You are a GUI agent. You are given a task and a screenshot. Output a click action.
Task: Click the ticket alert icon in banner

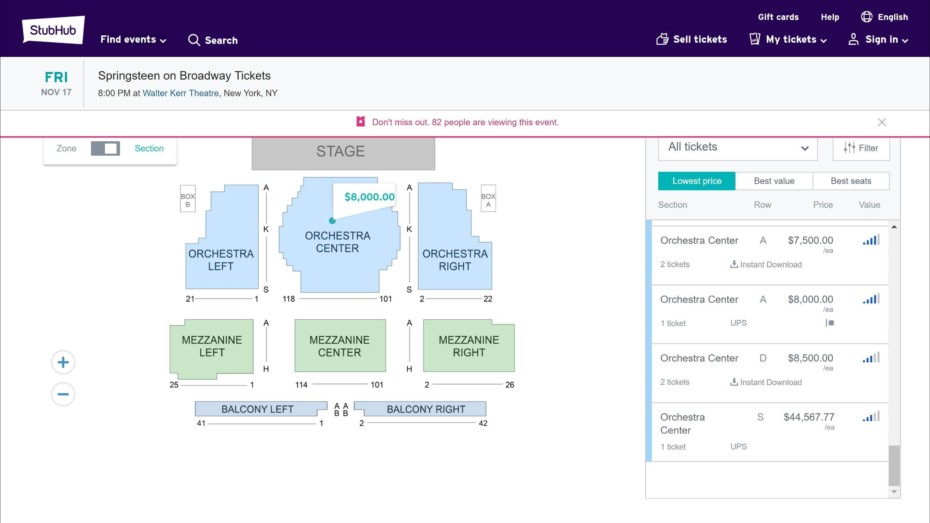(360, 122)
